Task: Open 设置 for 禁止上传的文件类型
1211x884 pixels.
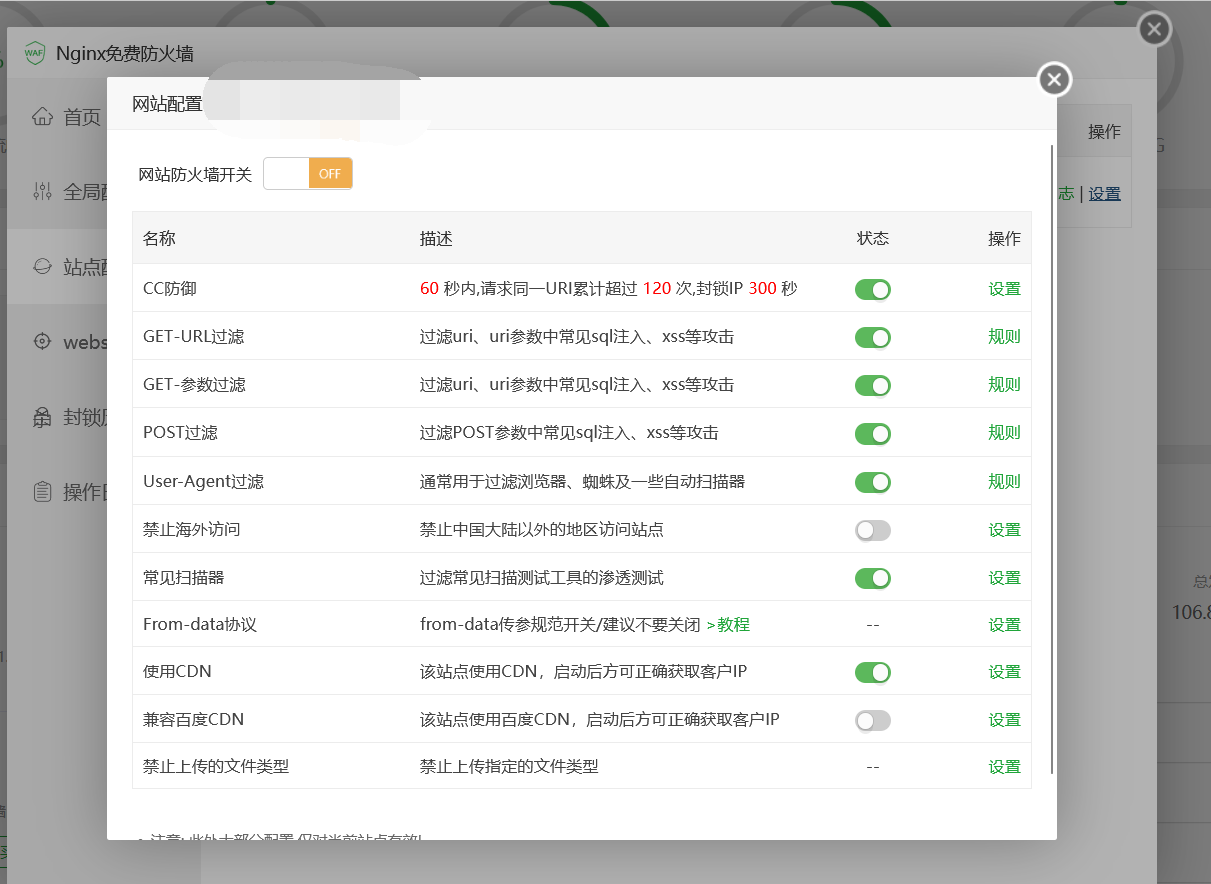Action: pyautogui.click(x=1005, y=767)
